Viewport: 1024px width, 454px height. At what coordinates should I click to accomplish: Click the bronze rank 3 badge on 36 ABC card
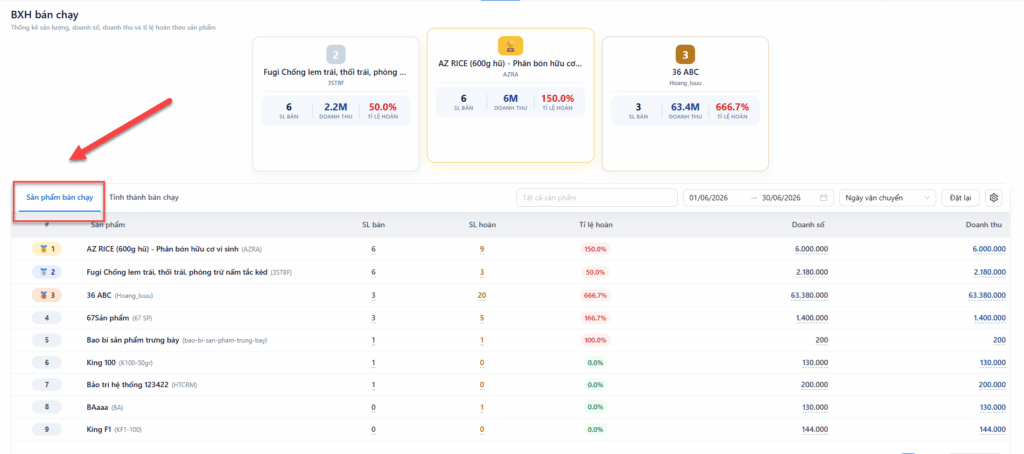tap(685, 54)
